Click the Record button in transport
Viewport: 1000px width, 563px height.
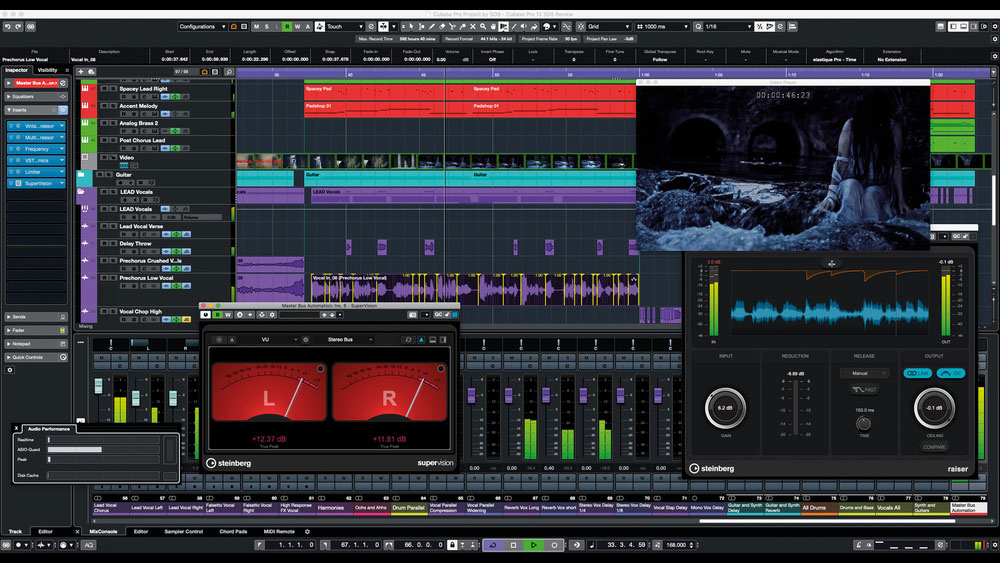coord(554,545)
